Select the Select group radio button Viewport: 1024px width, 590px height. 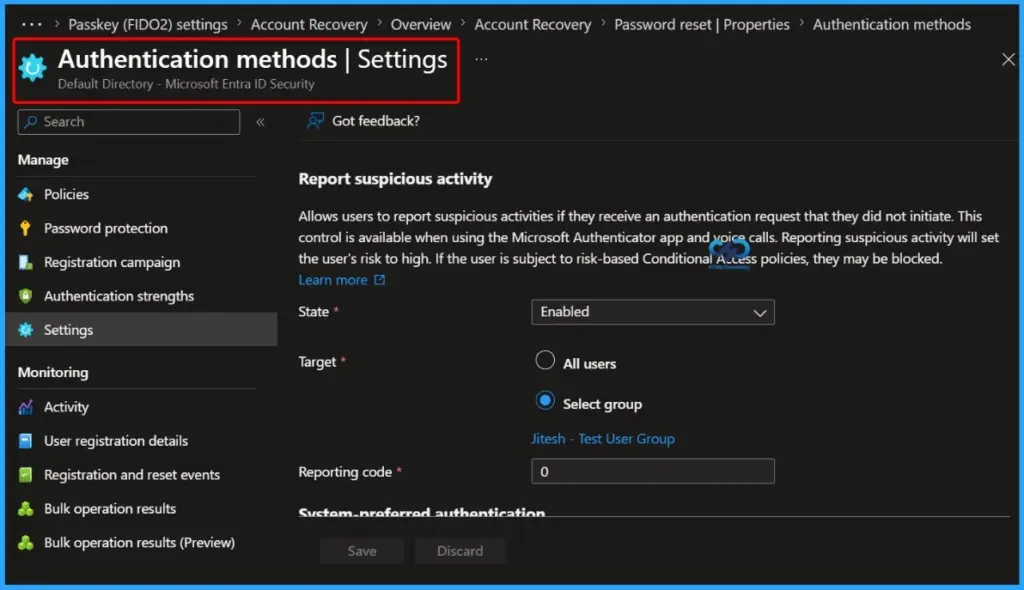point(545,401)
